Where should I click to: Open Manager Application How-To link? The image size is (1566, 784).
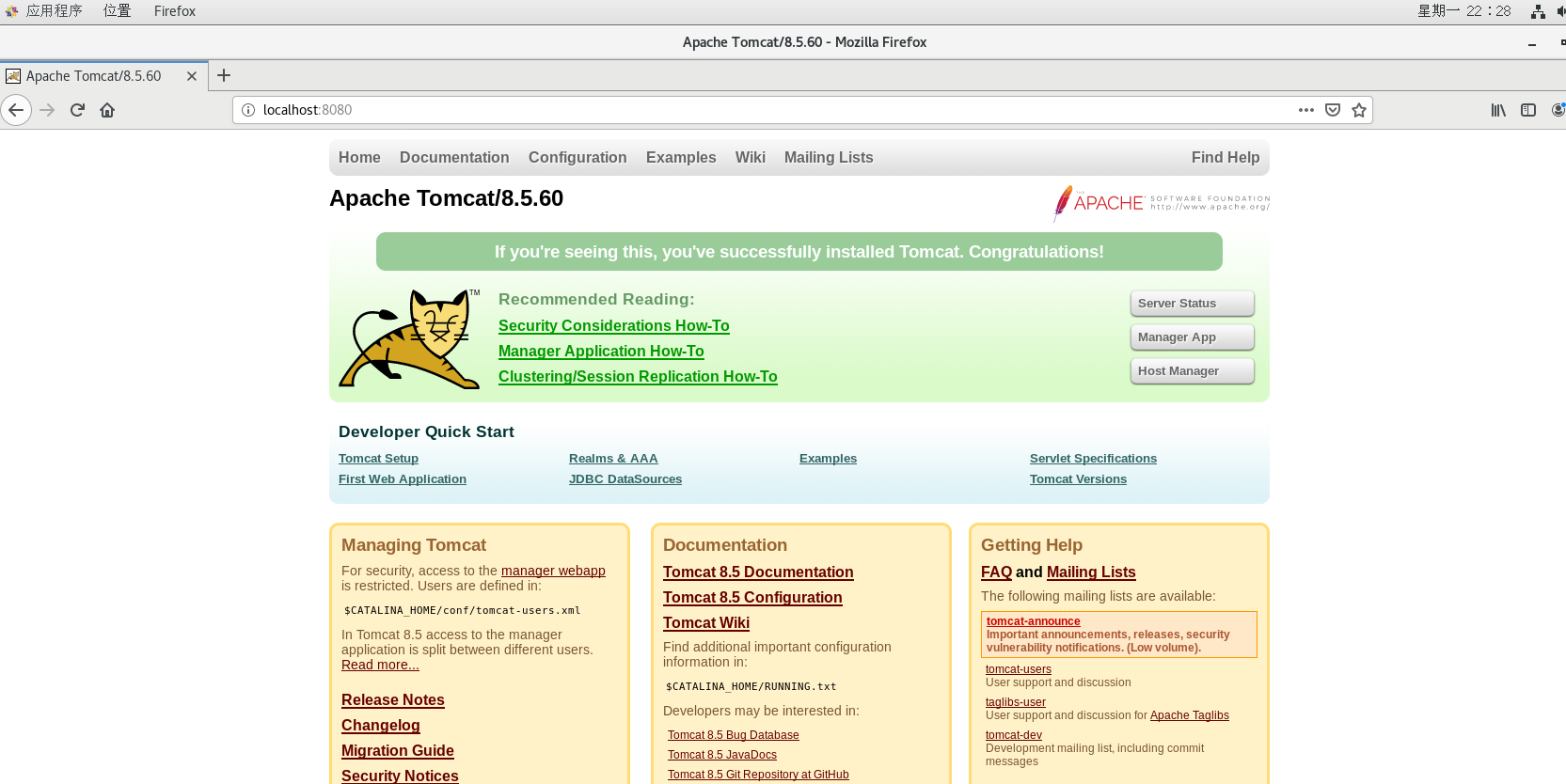(x=601, y=352)
